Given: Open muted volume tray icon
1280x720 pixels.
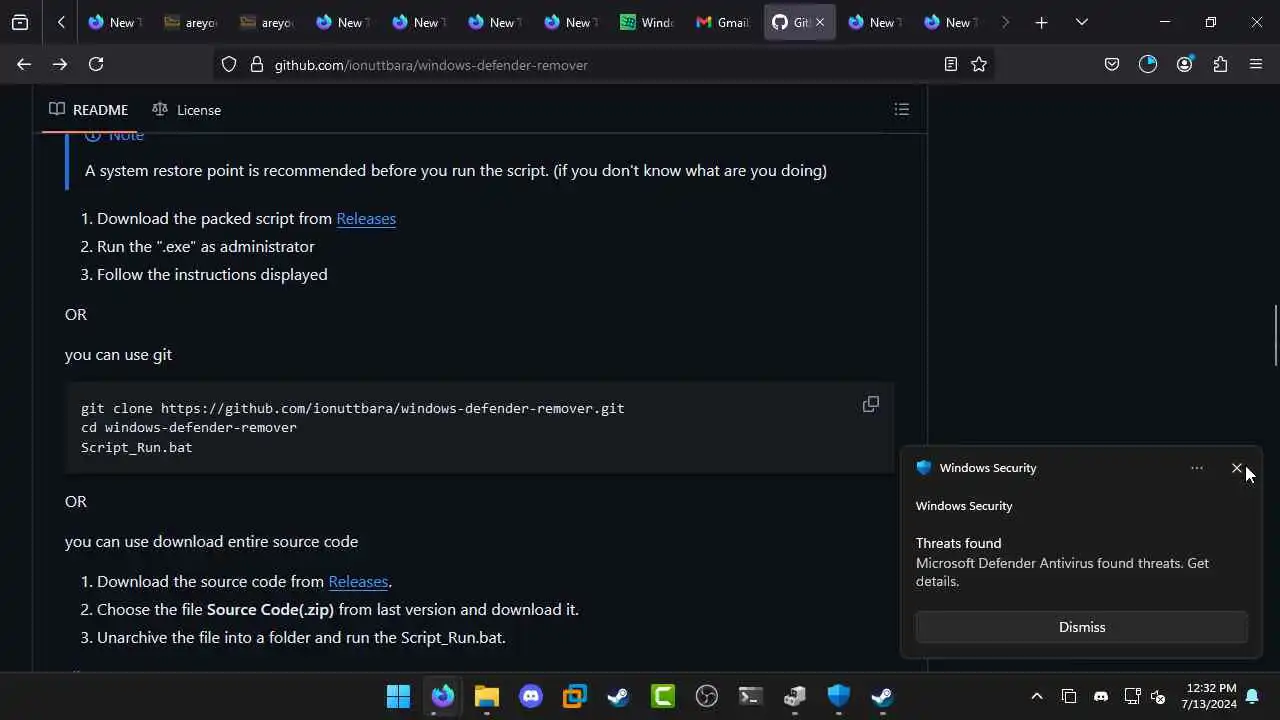Looking at the screenshot, I should click(x=1159, y=696).
